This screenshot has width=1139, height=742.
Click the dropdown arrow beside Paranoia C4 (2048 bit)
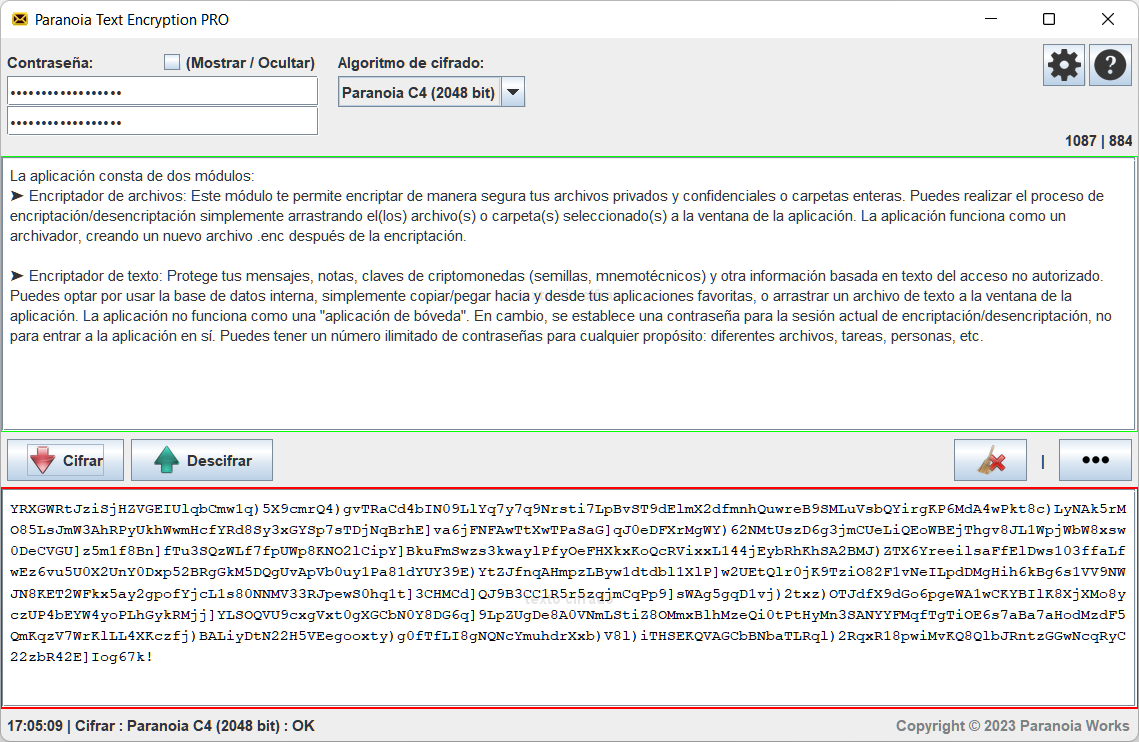click(x=513, y=91)
